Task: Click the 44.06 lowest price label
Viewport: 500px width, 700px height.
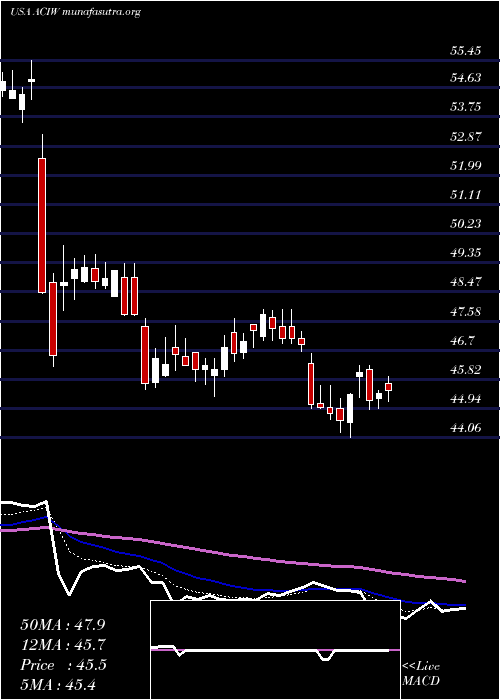Action: pos(466,428)
